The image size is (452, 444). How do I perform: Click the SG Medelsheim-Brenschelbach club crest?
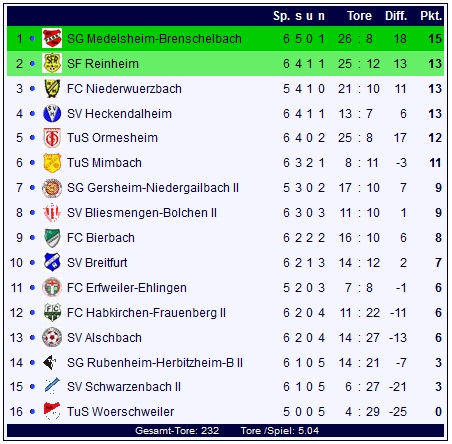click(52, 38)
